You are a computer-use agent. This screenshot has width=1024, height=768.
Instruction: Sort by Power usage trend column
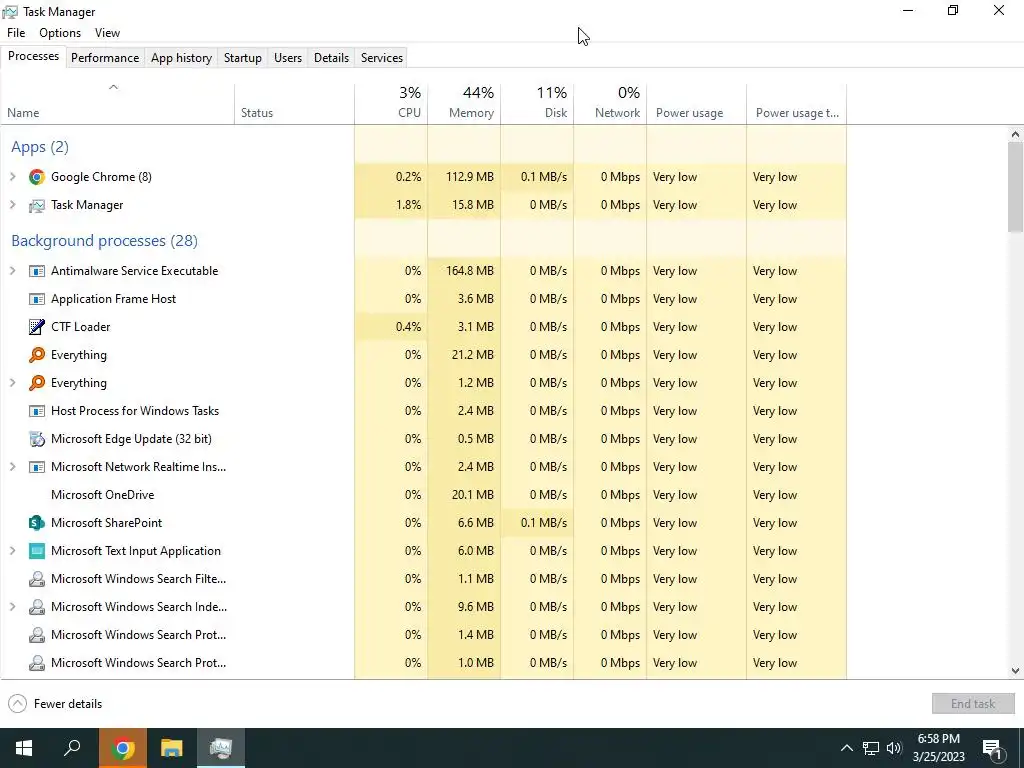tap(797, 104)
